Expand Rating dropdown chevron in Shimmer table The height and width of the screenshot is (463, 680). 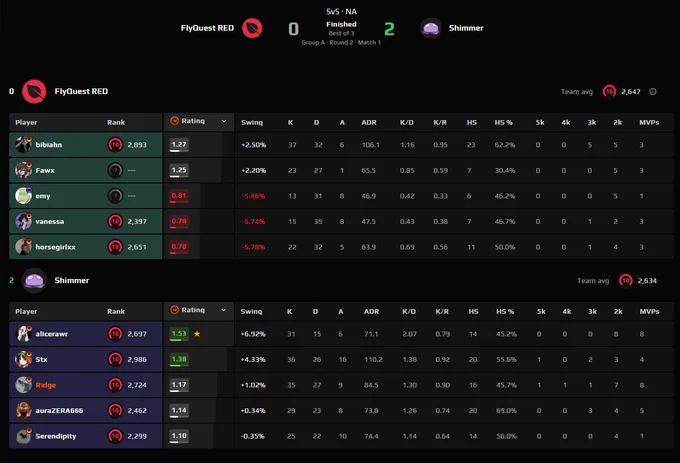click(224, 310)
